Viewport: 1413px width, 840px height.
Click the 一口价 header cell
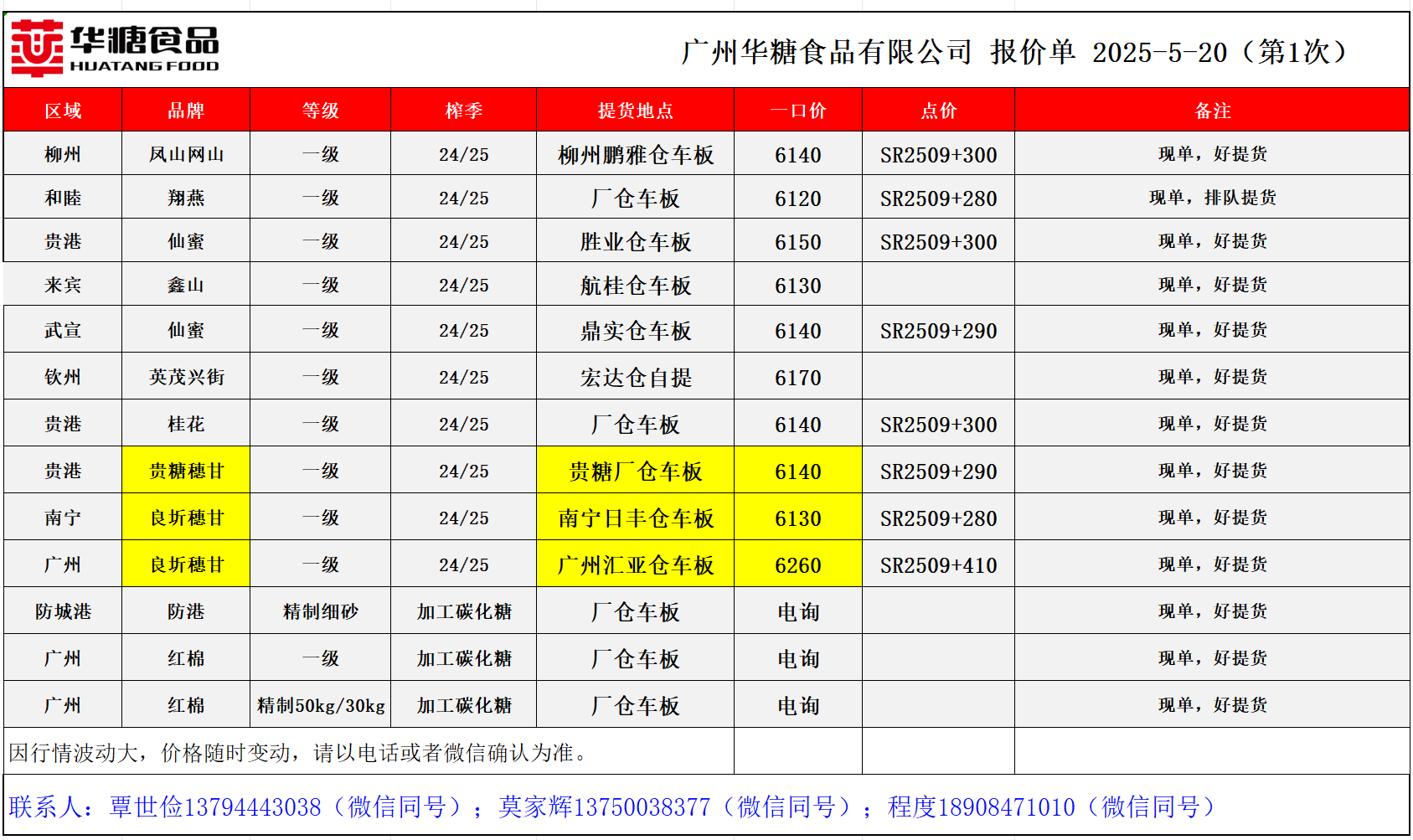pos(798,111)
